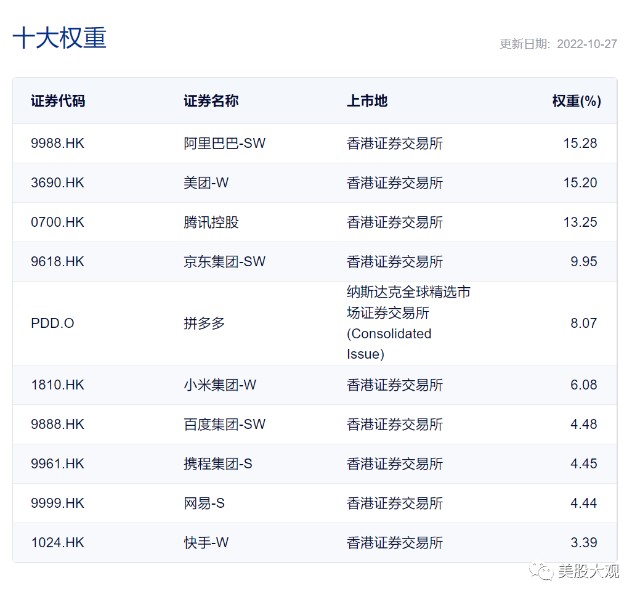Select the name 腾讯控股
Image resolution: width=640 pixels, height=599 pixels.
(211, 222)
